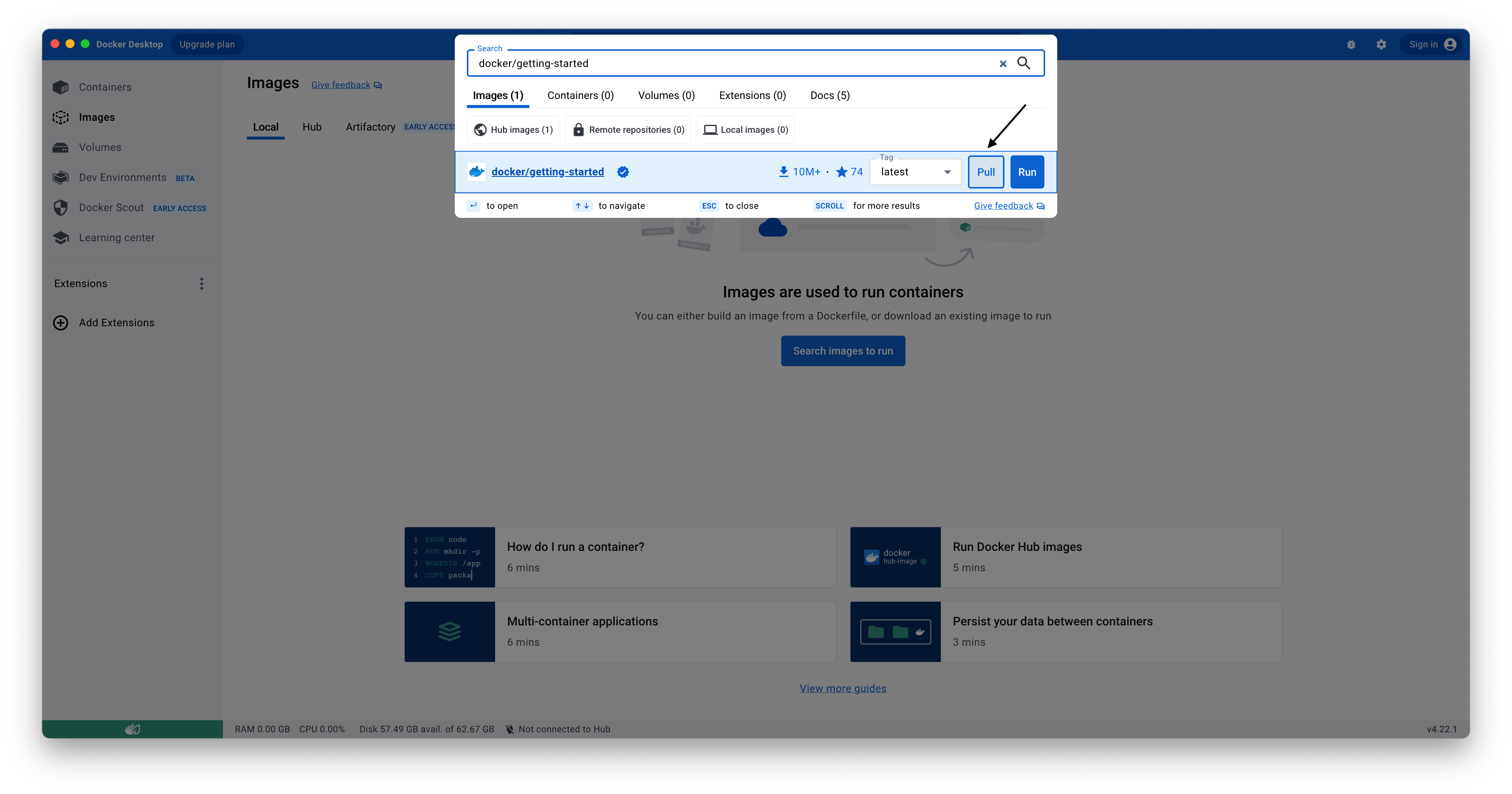Open Settings gear icon
Image resolution: width=1512 pixels, height=794 pixels.
pos(1381,45)
